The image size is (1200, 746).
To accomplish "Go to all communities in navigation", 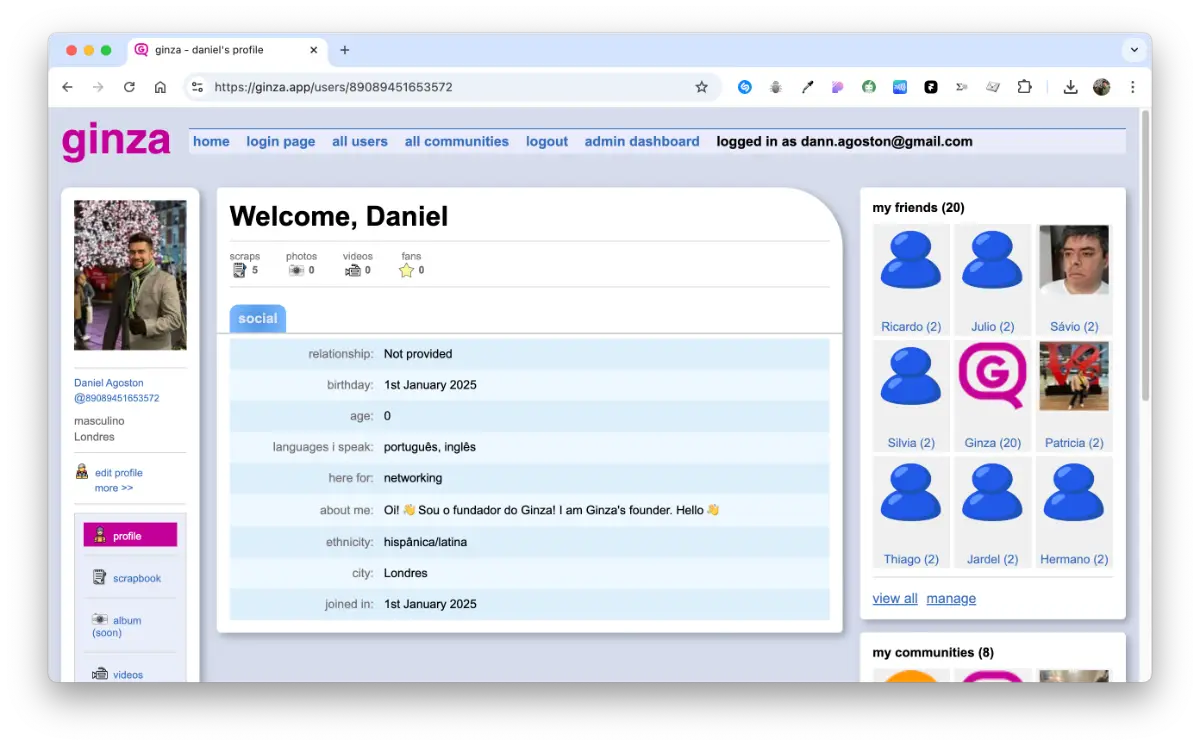I will point(456,141).
